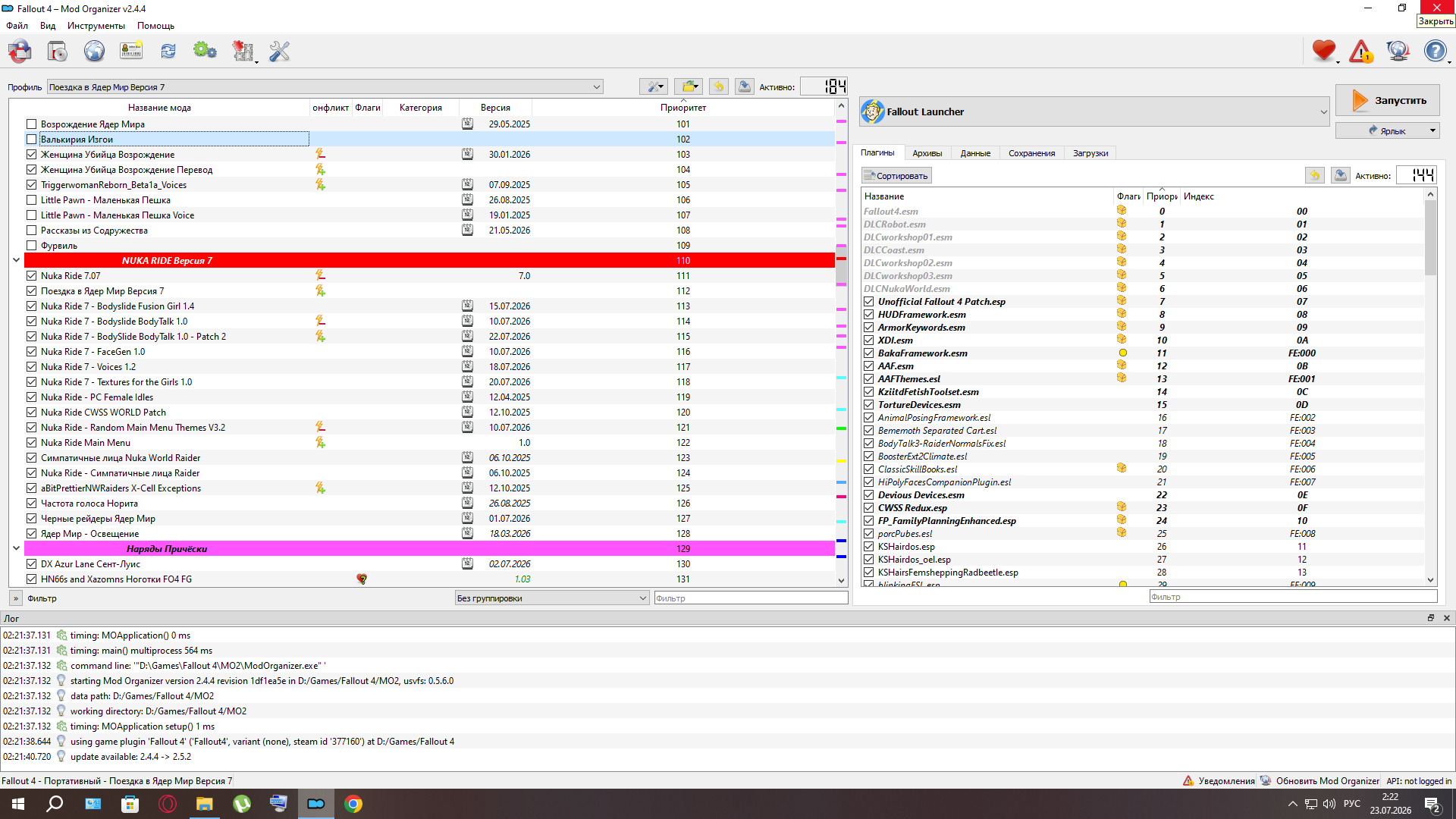Screen dimensions: 1456x819
Task: Open Windows Start menu
Action: click(18, 804)
